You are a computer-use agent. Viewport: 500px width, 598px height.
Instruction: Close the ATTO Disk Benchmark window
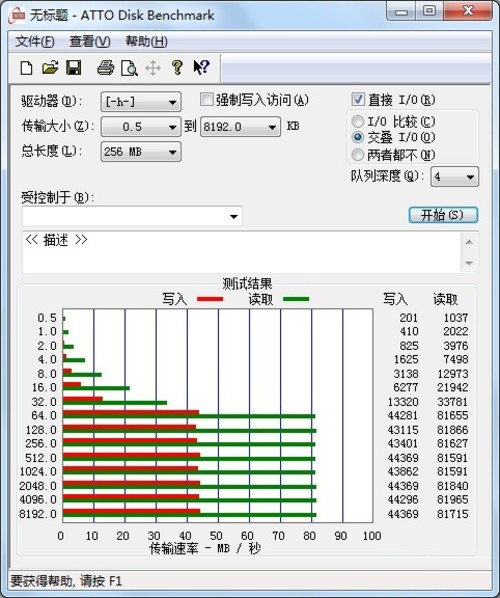tap(468, 11)
